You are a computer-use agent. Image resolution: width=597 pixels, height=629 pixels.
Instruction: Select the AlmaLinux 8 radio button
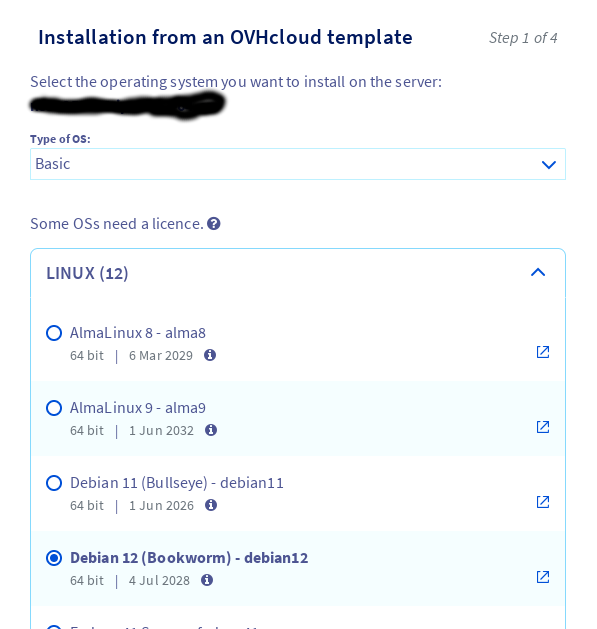54,333
